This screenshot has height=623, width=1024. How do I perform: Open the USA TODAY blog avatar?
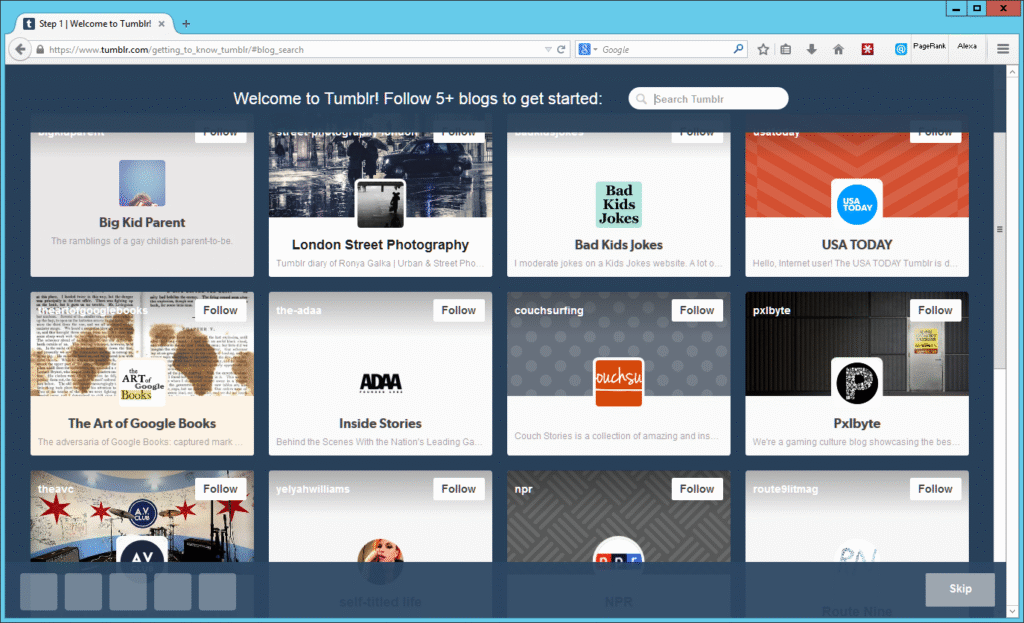pos(856,203)
